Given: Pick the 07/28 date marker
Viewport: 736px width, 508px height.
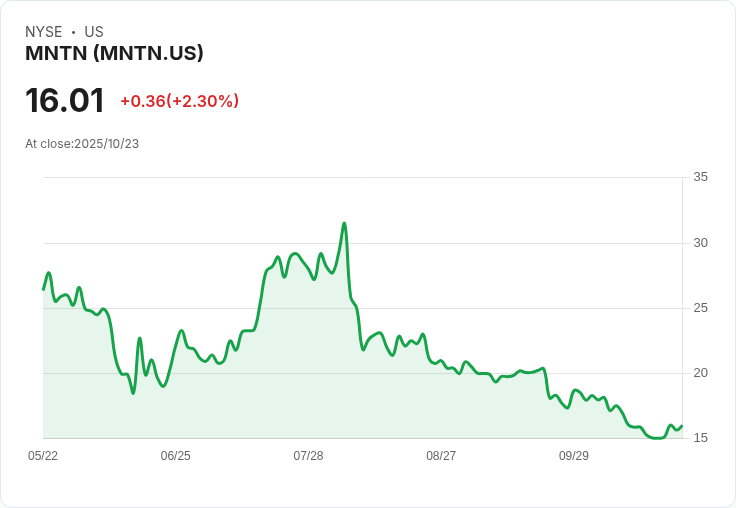Looking at the screenshot, I should click(x=308, y=455).
